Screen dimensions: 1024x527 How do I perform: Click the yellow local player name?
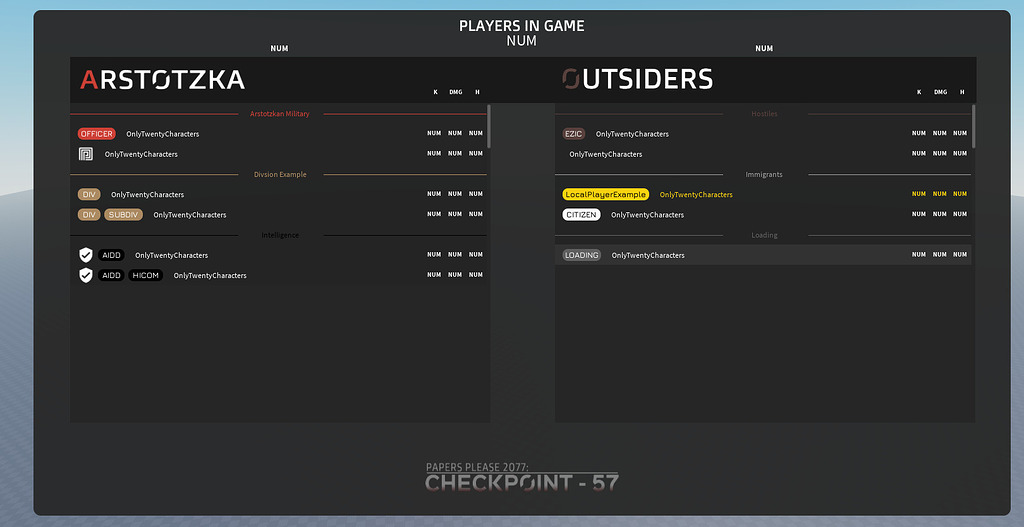click(696, 195)
